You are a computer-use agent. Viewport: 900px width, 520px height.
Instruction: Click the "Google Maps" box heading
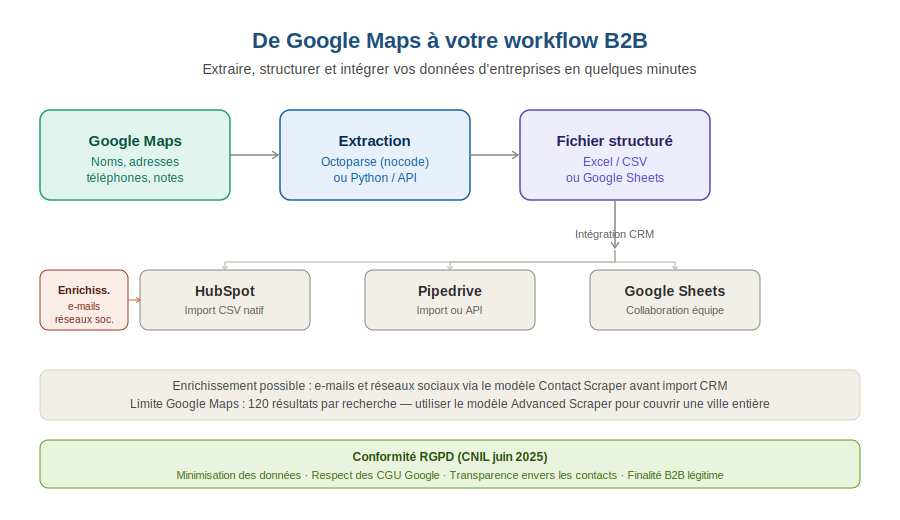135,141
